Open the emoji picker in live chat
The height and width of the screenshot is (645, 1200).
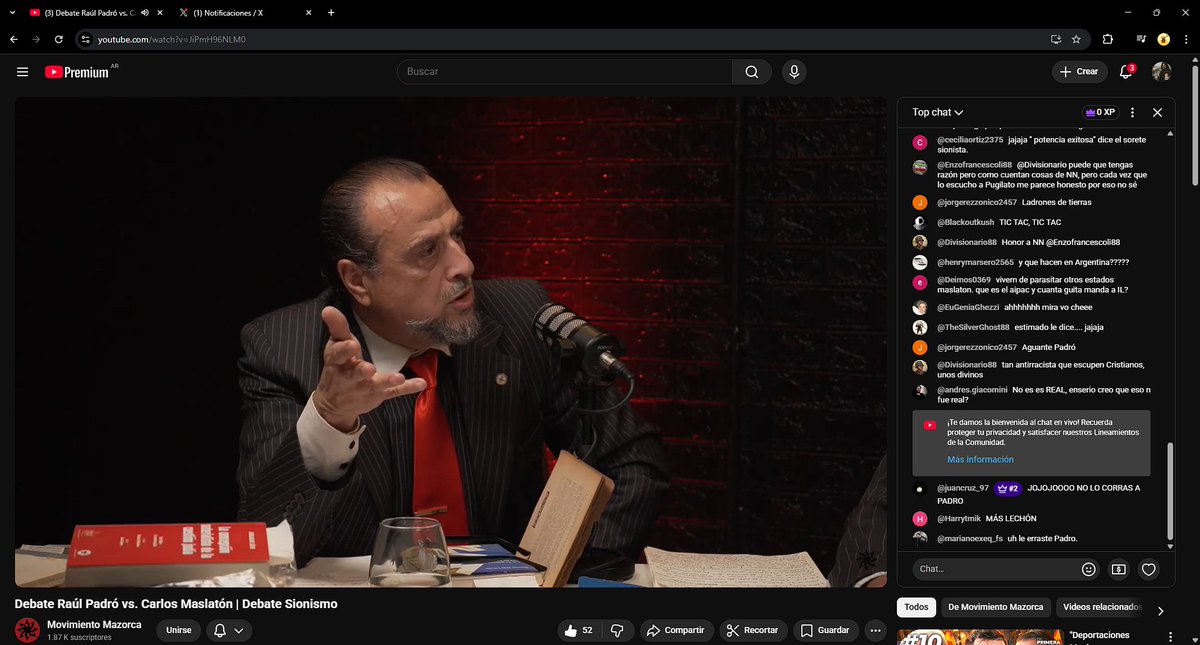click(1088, 568)
